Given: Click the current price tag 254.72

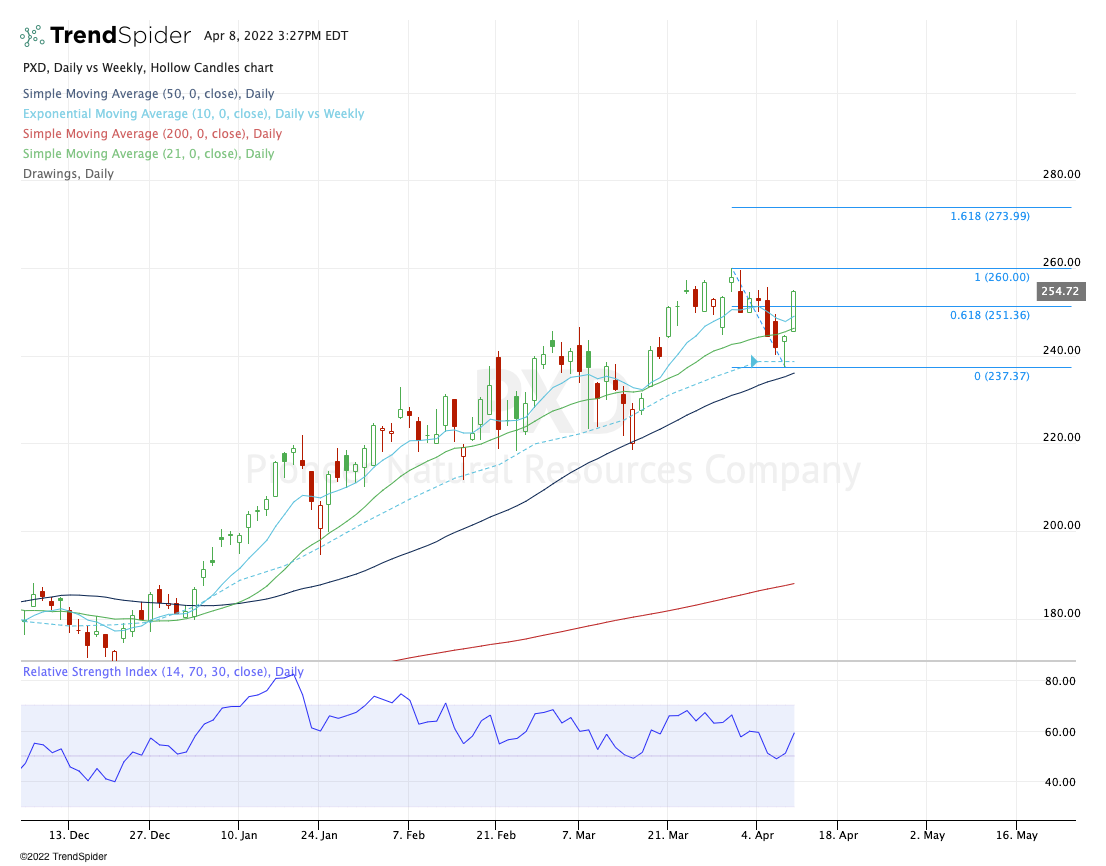Looking at the screenshot, I should click(x=1060, y=291).
